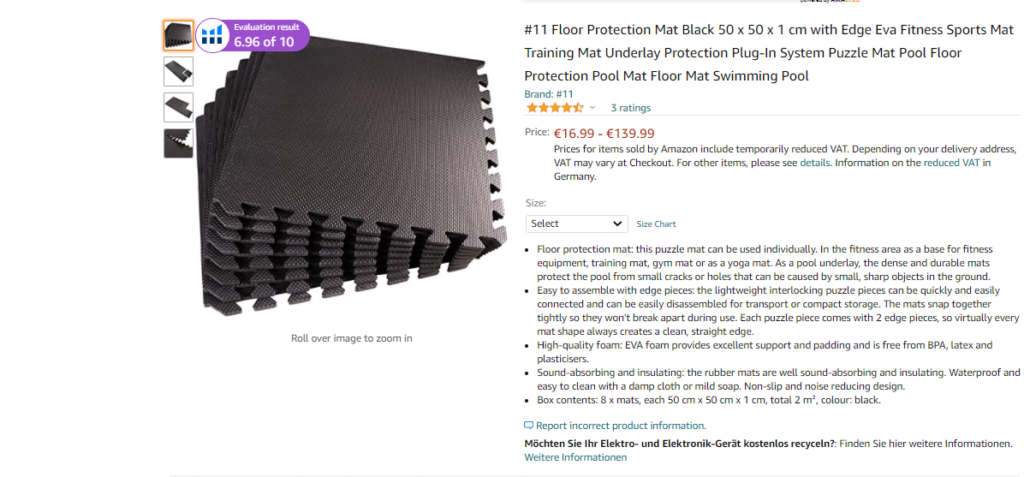This screenshot has width=1024, height=477.
Task: Open the 3 ratings link
Action: coord(630,108)
